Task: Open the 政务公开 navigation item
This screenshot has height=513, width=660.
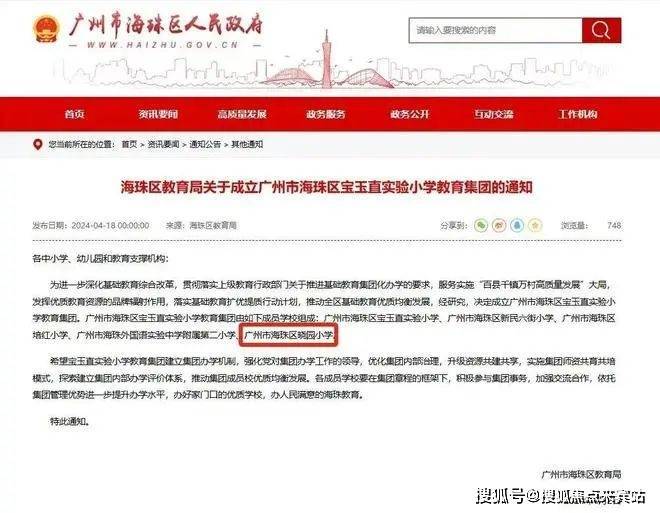Action: pyautogui.click(x=410, y=114)
